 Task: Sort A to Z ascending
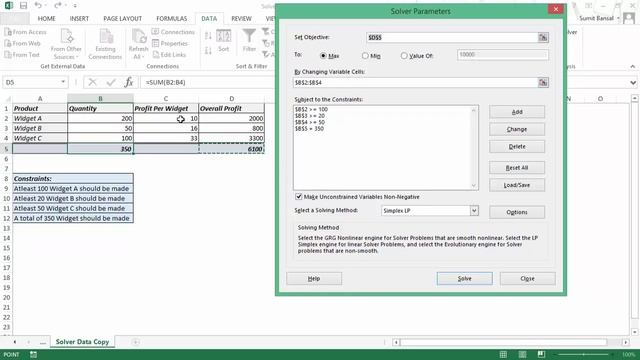click(208, 36)
